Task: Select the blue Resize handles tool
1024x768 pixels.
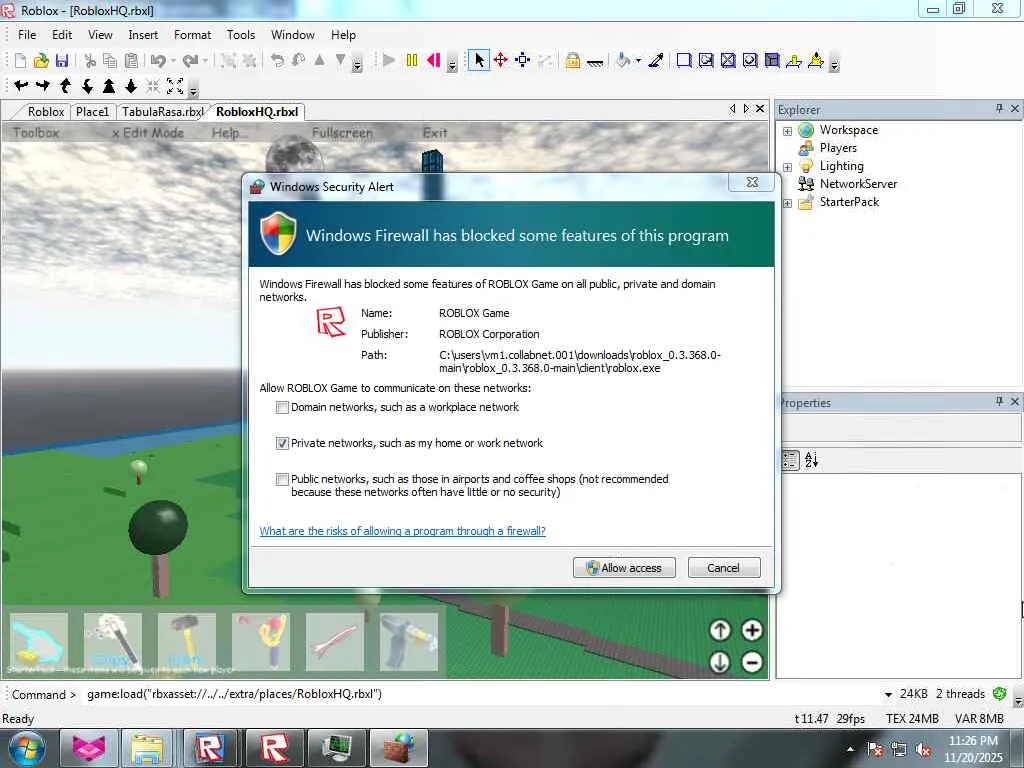Action: (x=522, y=61)
